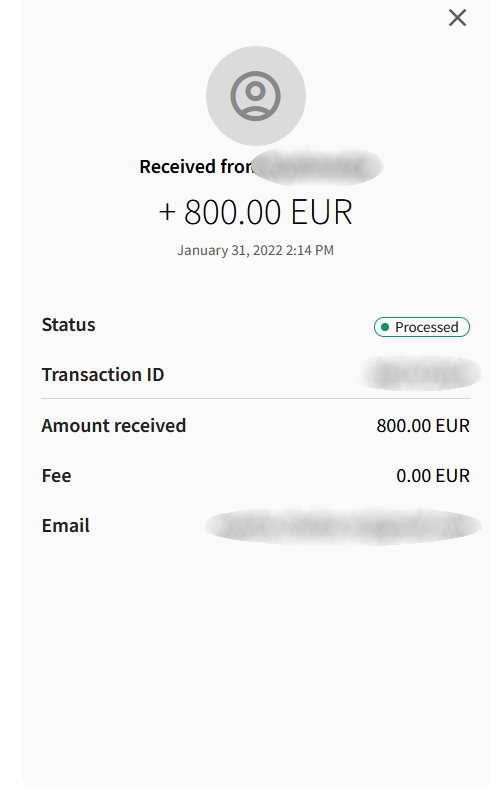This screenshot has height=804, width=502.
Task: Click the Amount received label
Action: (113, 426)
